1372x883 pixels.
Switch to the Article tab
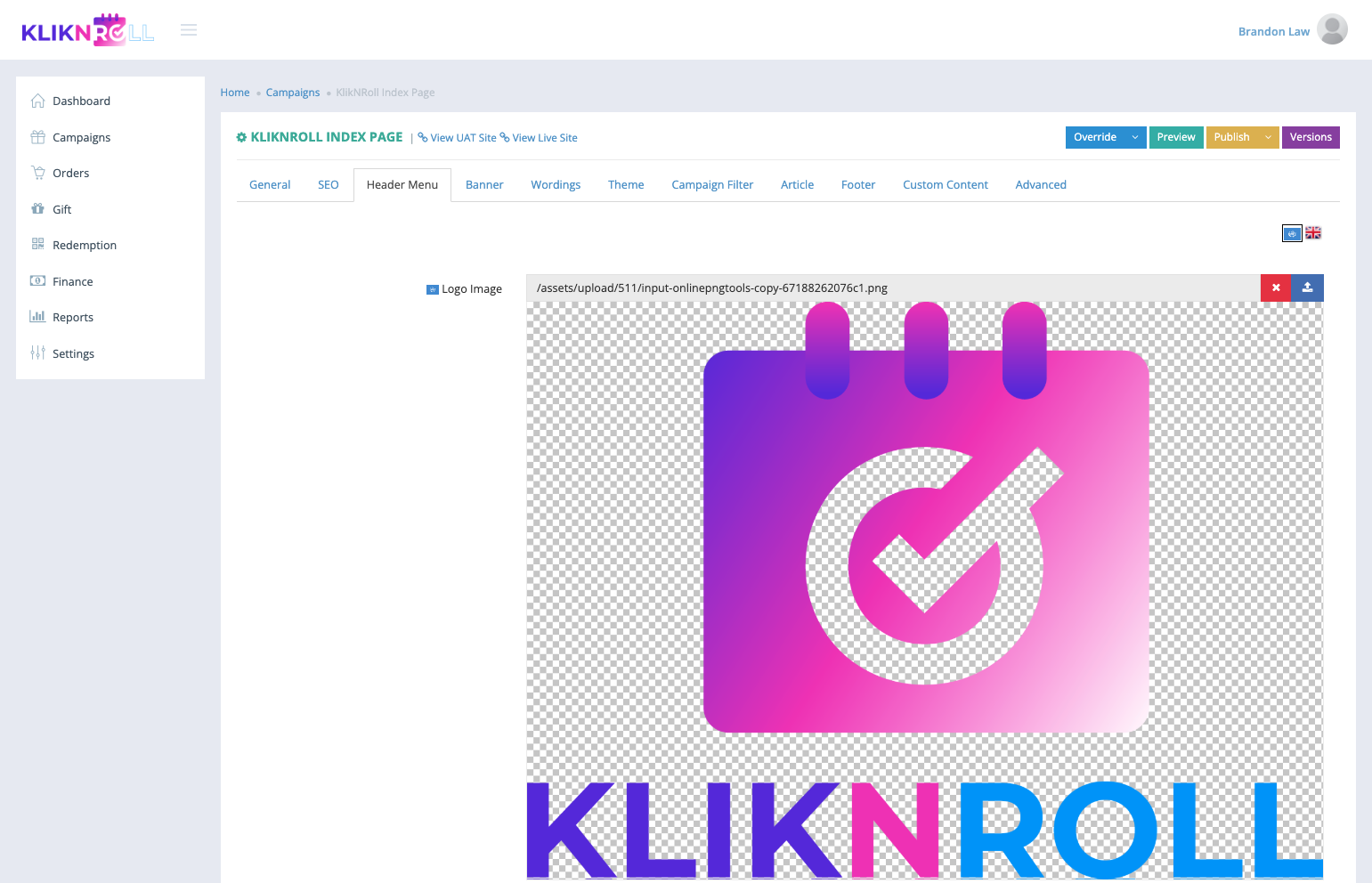click(797, 185)
